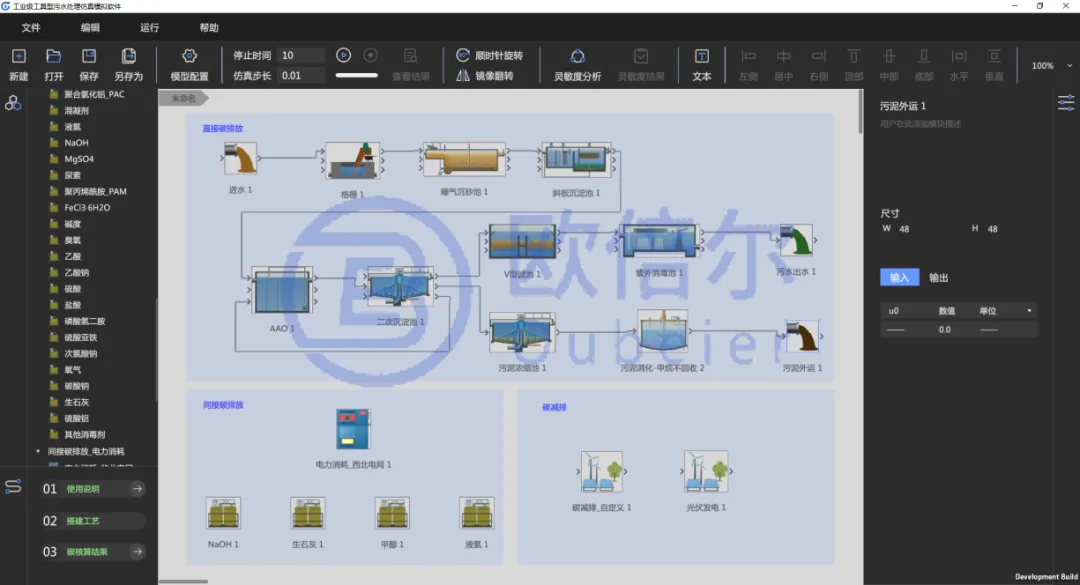Click the 文件 menu

click(x=31, y=28)
